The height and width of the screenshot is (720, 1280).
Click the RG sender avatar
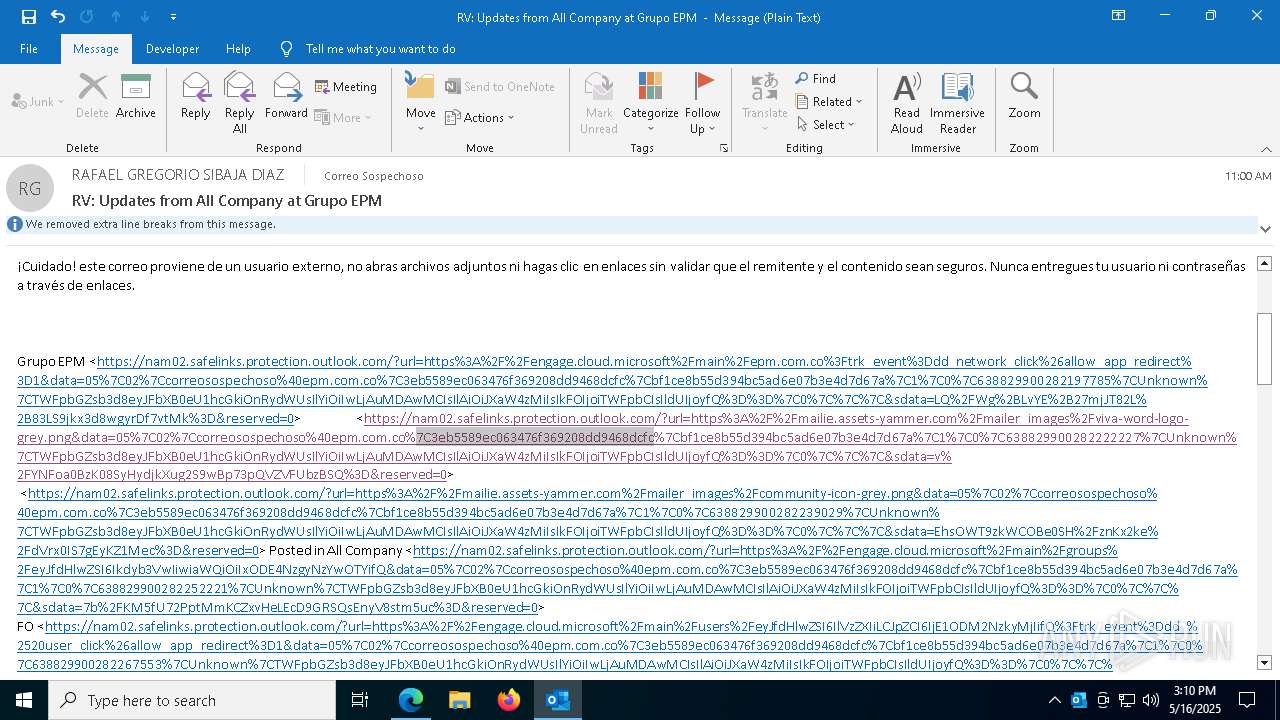click(x=30, y=188)
